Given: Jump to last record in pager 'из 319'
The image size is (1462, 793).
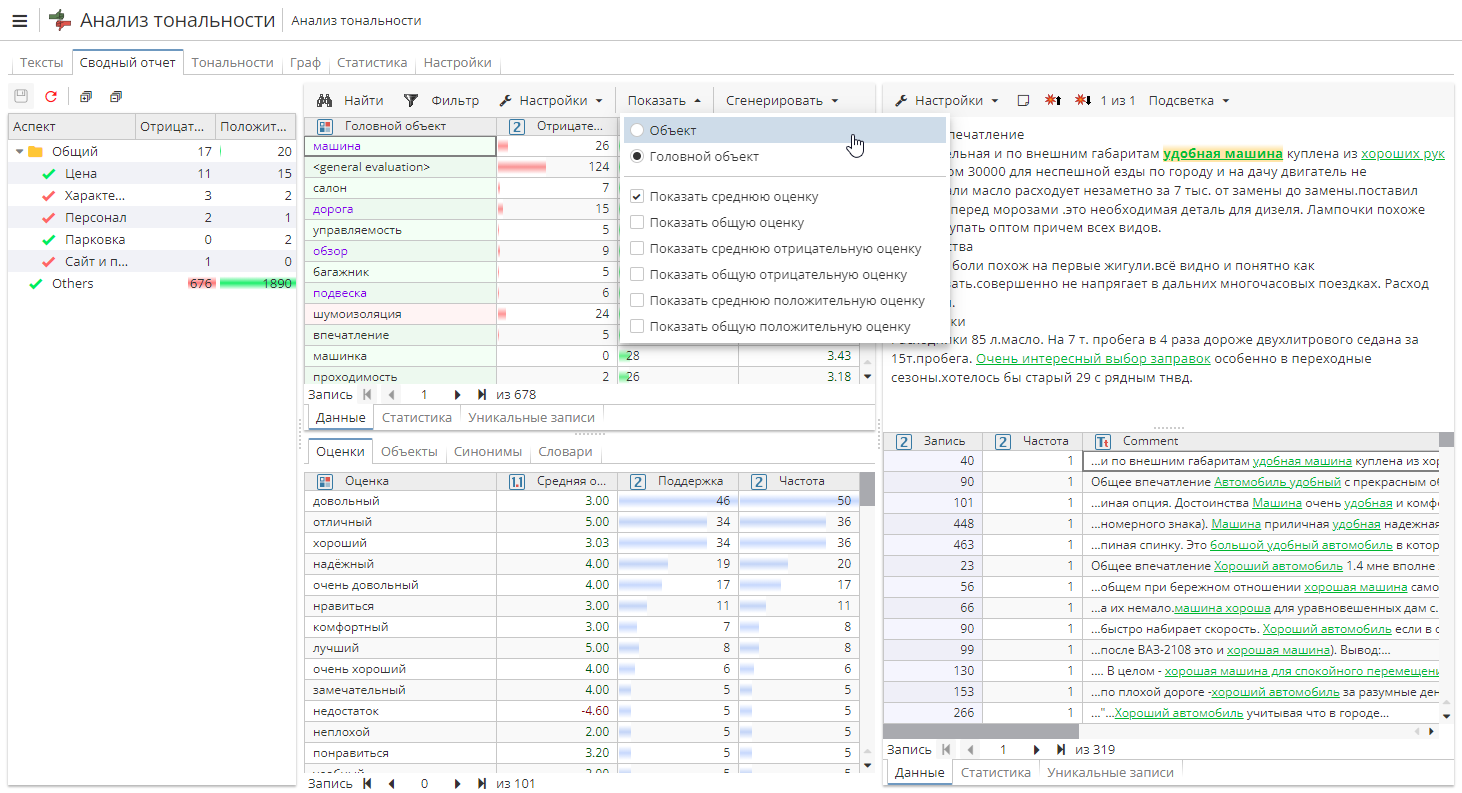Looking at the screenshot, I should 1060,749.
